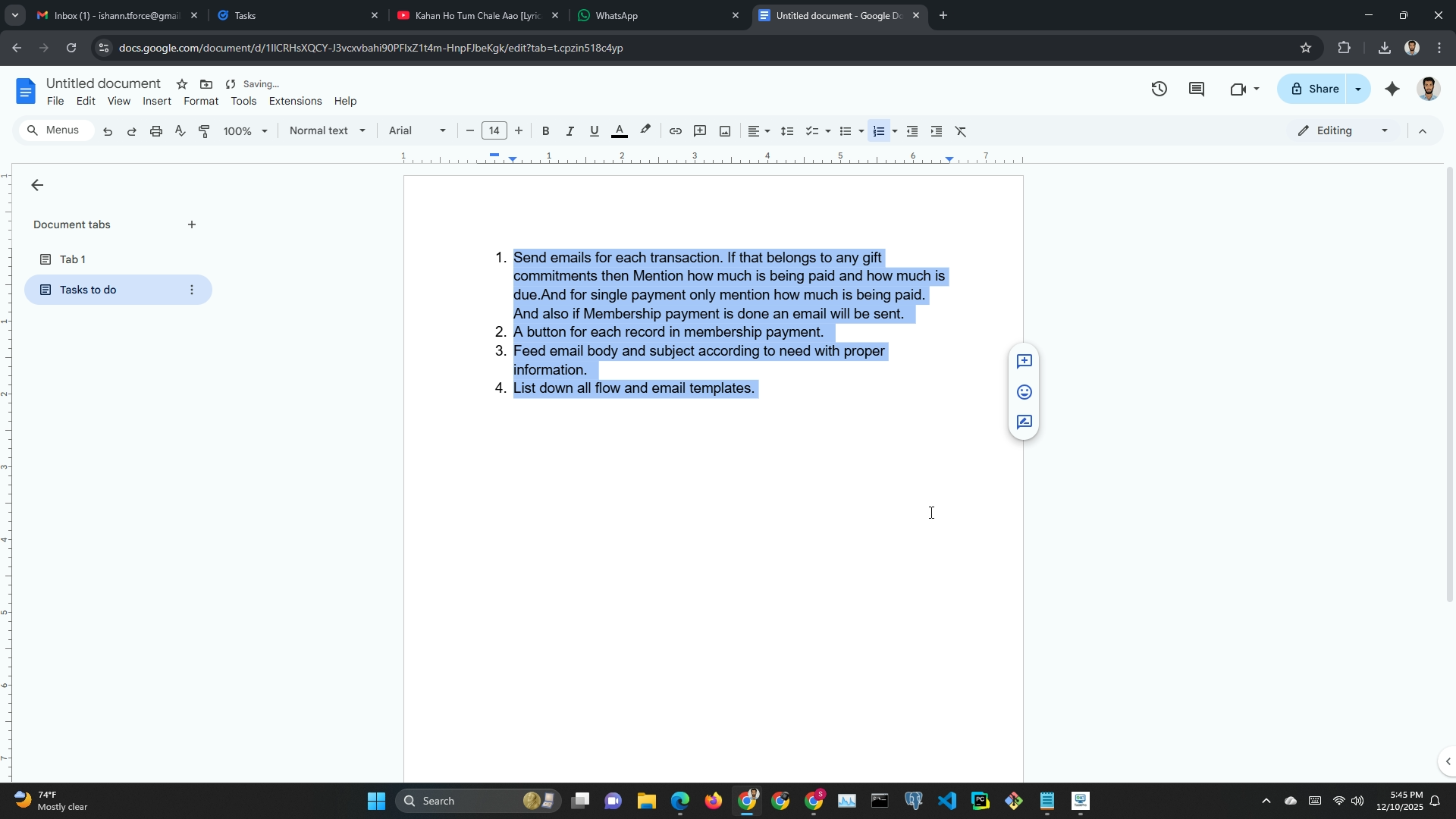Click the insert image icon

point(725,131)
